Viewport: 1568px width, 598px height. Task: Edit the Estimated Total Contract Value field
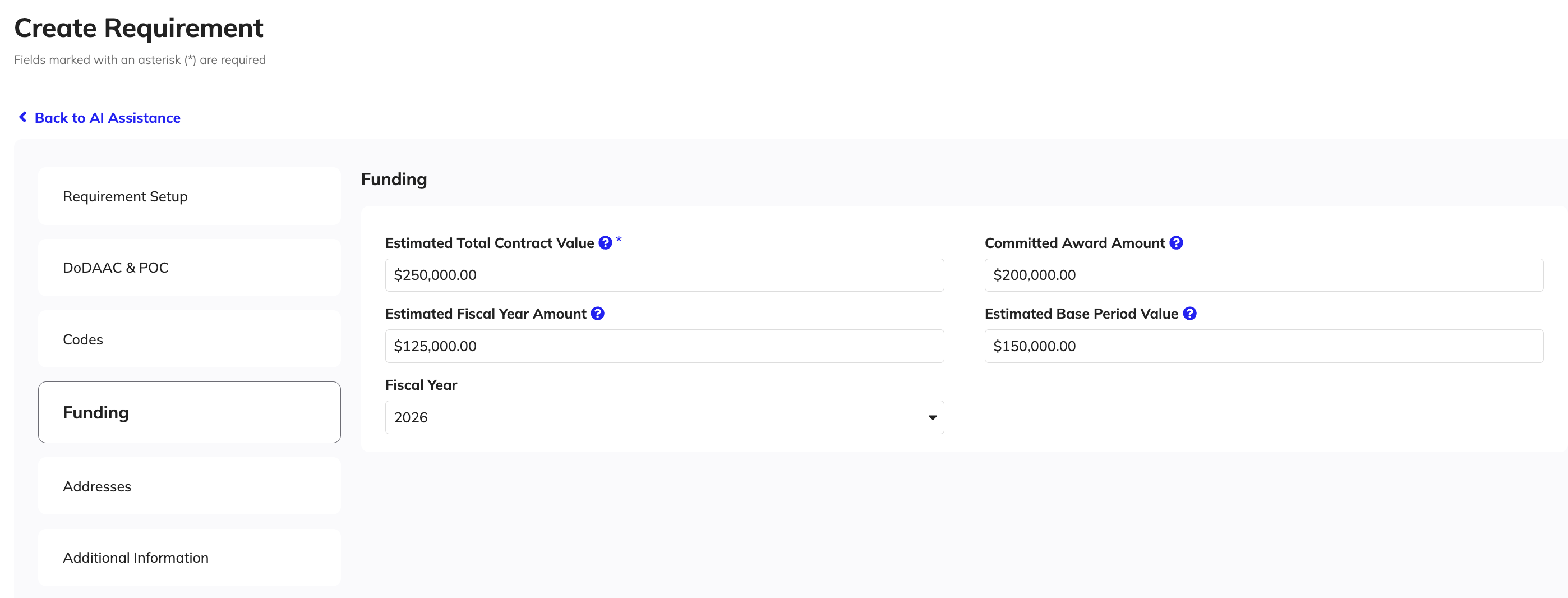(x=664, y=275)
